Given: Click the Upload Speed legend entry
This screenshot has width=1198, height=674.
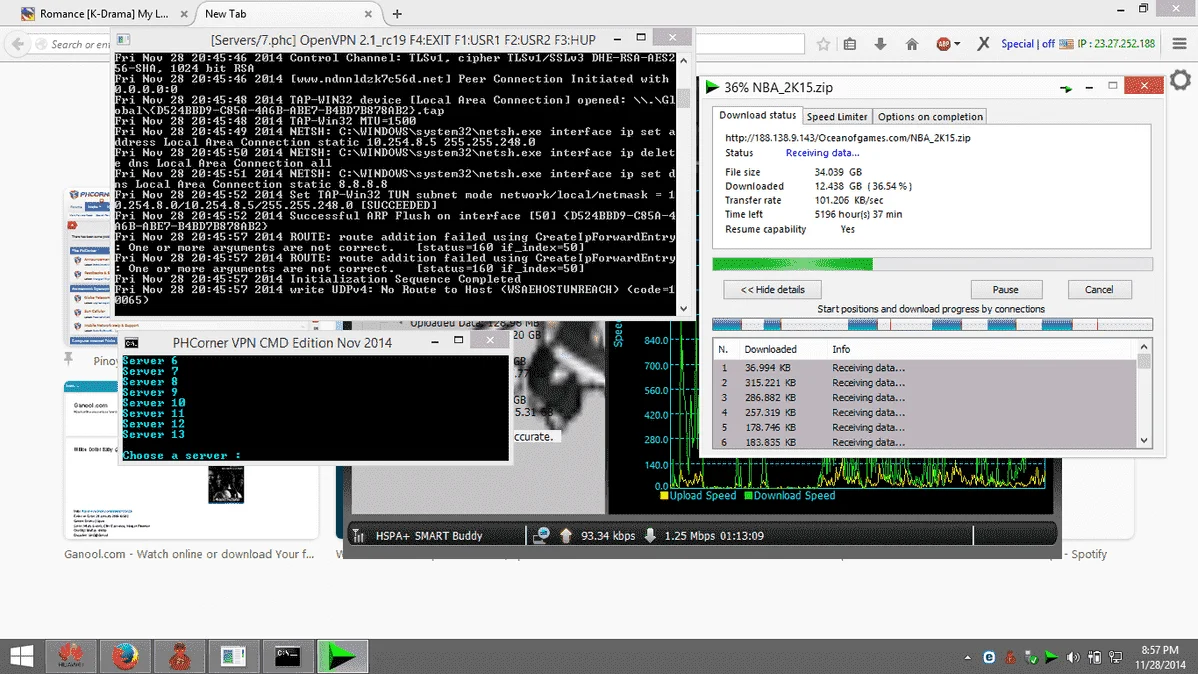Looking at the screenshot, I should [698, 495].
